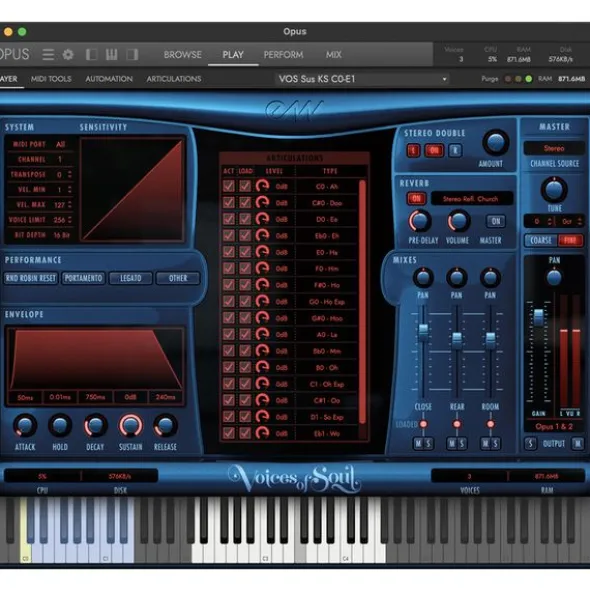The image size is (590, 591).
Task: Solo the Room mic channel
Action: (495, 444)
